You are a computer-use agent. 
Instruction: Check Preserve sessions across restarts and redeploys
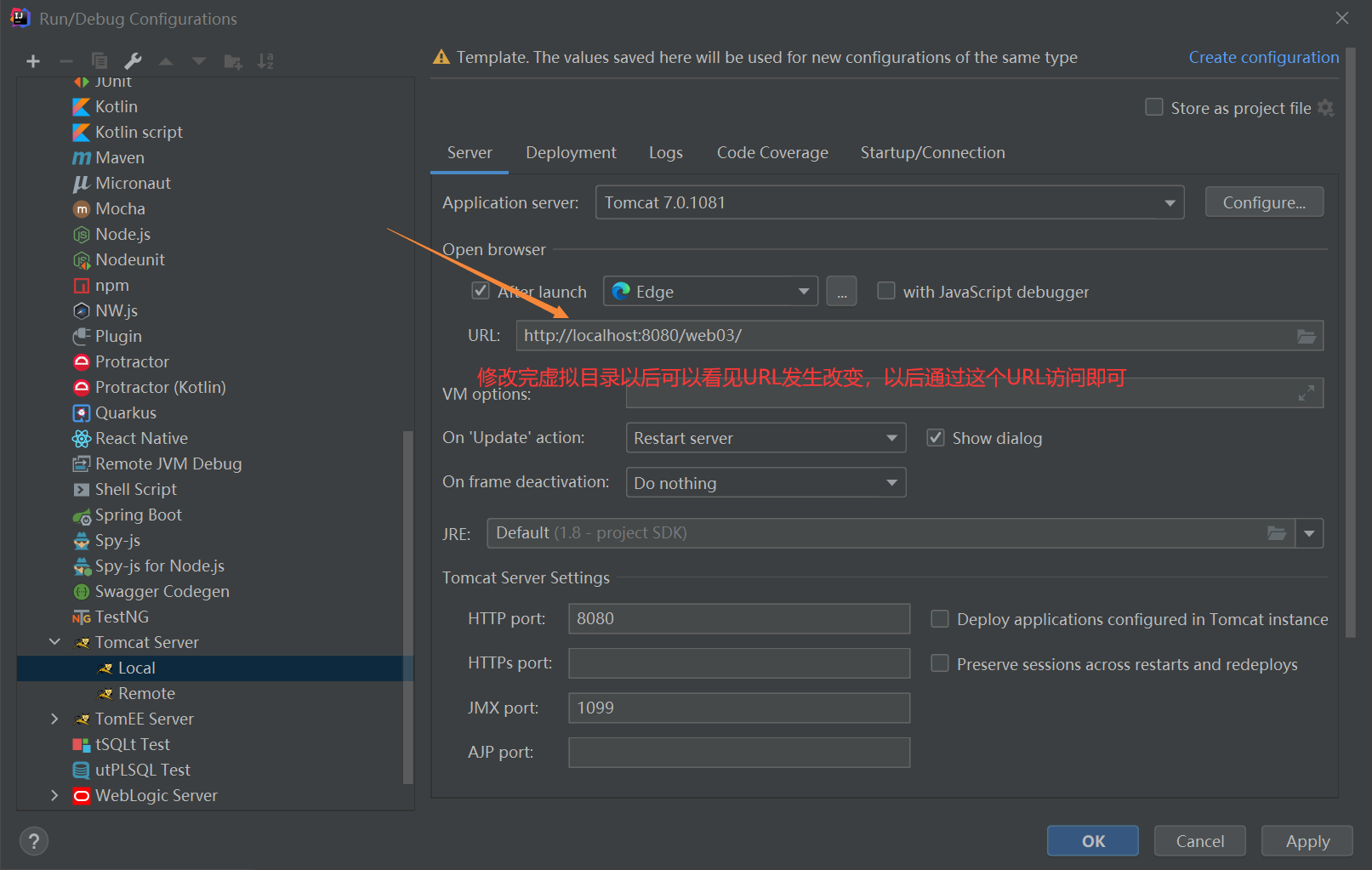940,663
